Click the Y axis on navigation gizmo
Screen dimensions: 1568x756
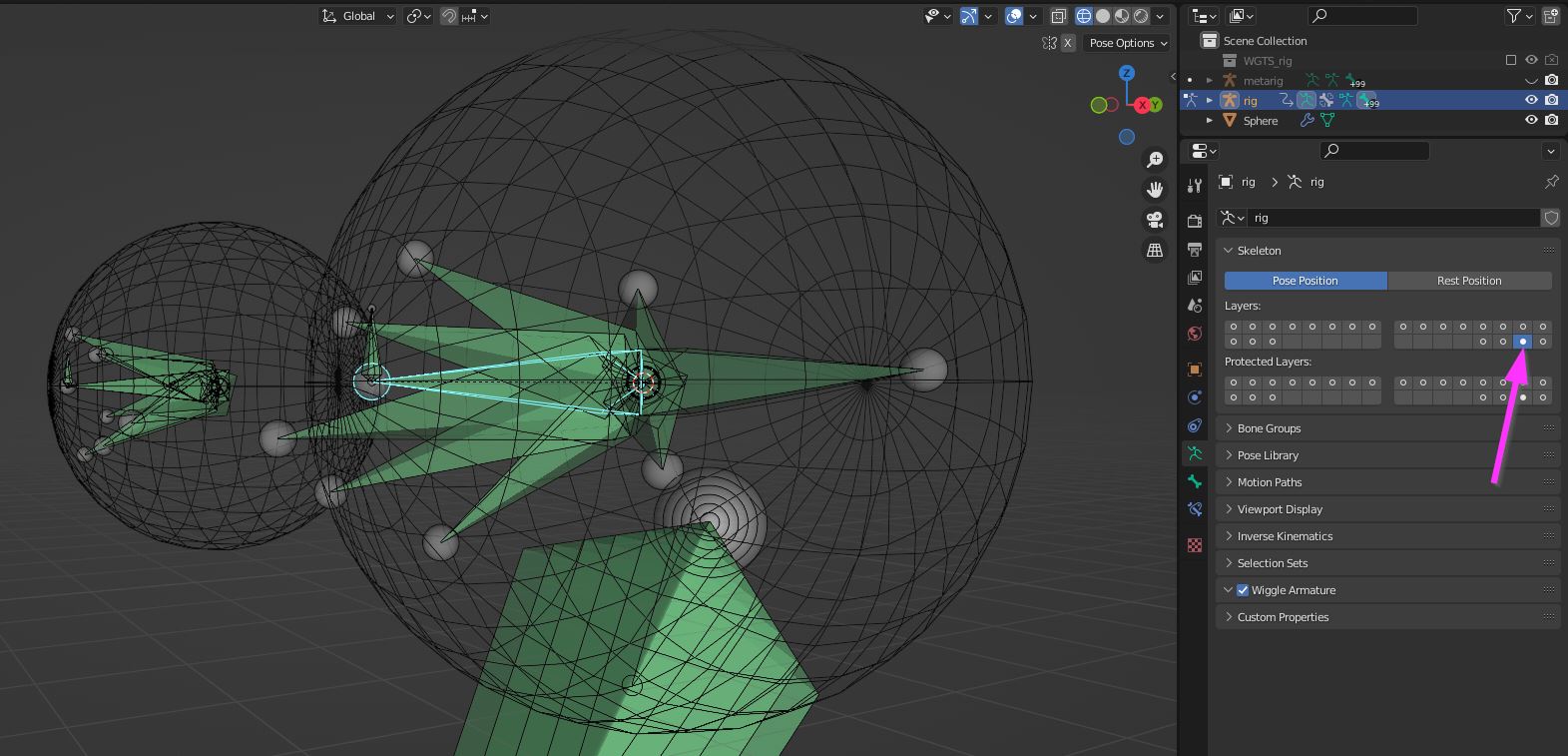tap(1155, 104)
